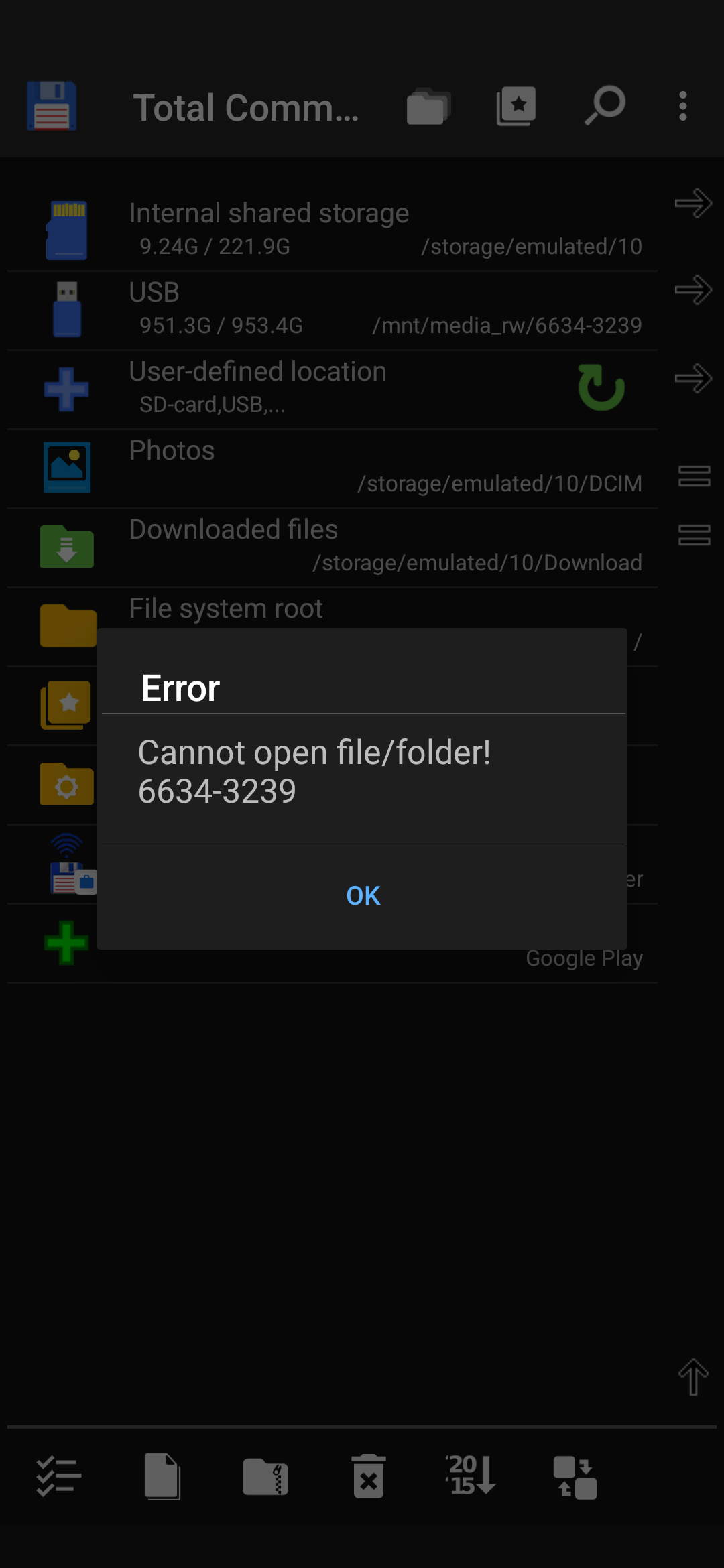Screen dimensions: 724x1568
Task: Tap the sort order icon
Action: (x=471, y=1475)
